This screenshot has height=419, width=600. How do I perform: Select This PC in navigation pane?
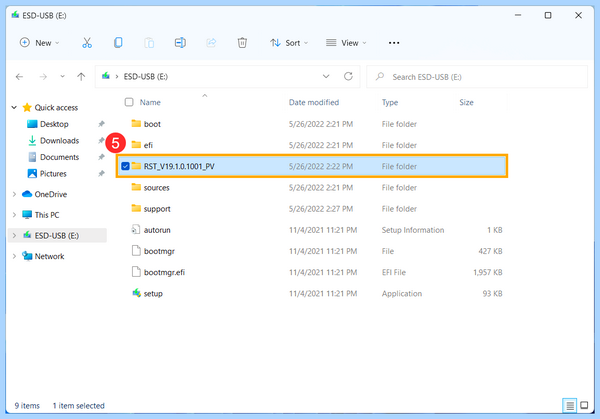pyautogui.click(x=47, y=215)
